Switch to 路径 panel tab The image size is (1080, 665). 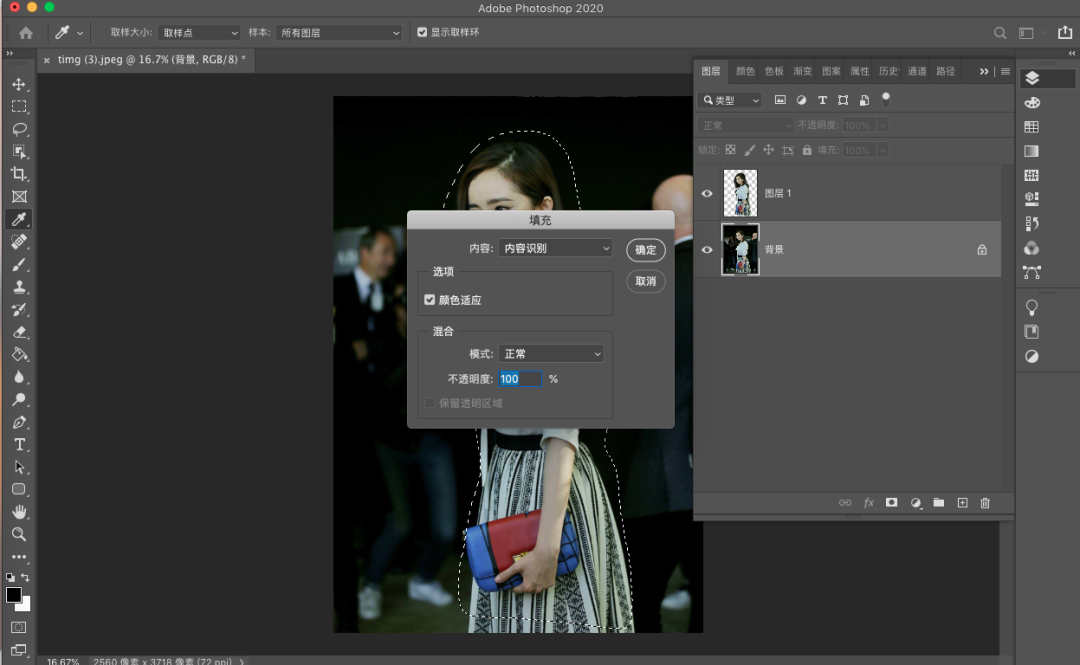click(x=946, y=71)
